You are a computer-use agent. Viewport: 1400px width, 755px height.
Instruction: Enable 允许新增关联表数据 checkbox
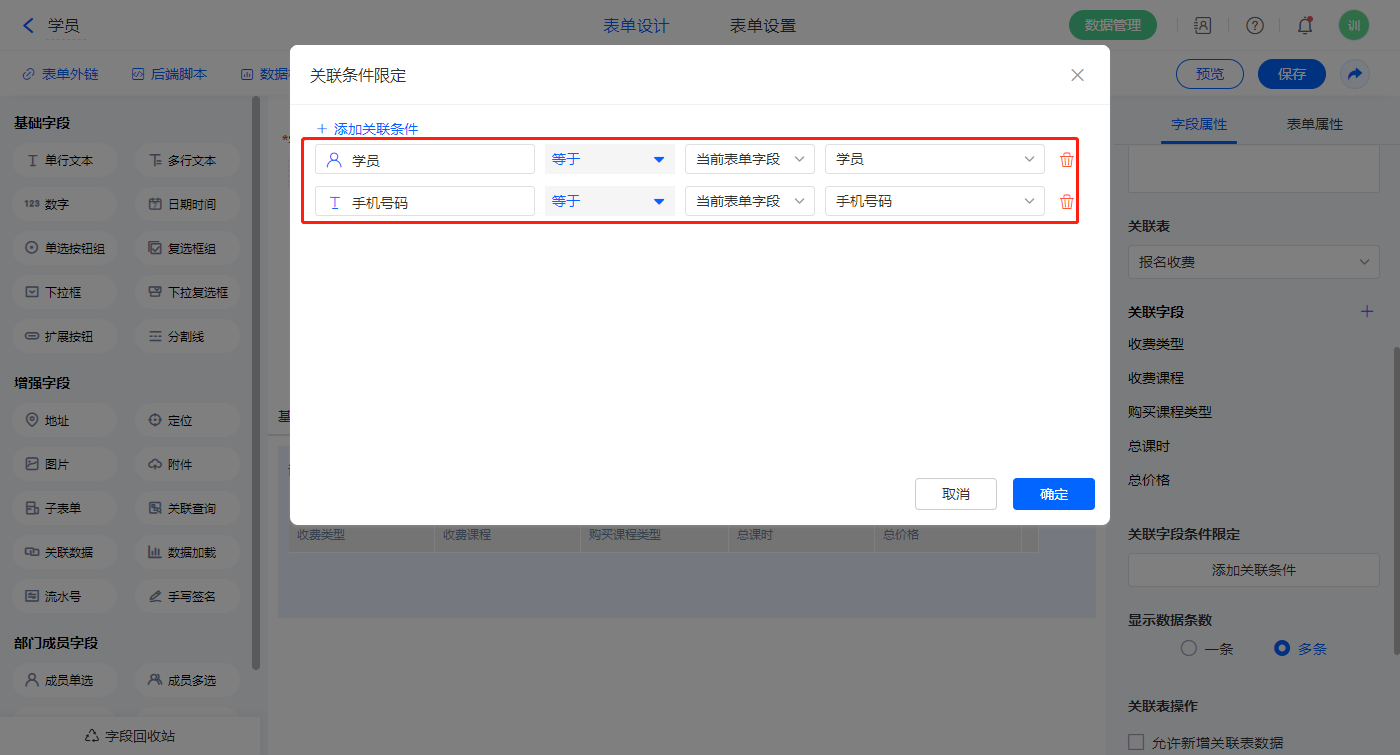point(1135,742)
